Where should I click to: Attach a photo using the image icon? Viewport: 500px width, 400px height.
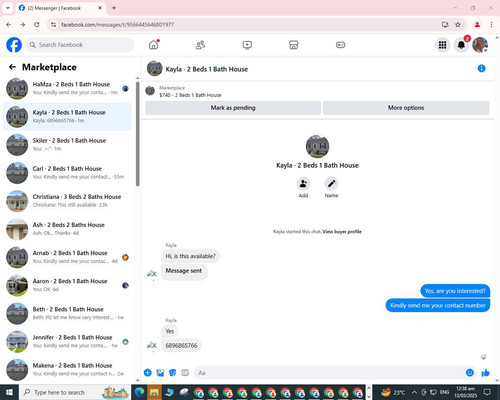point(160,373)
